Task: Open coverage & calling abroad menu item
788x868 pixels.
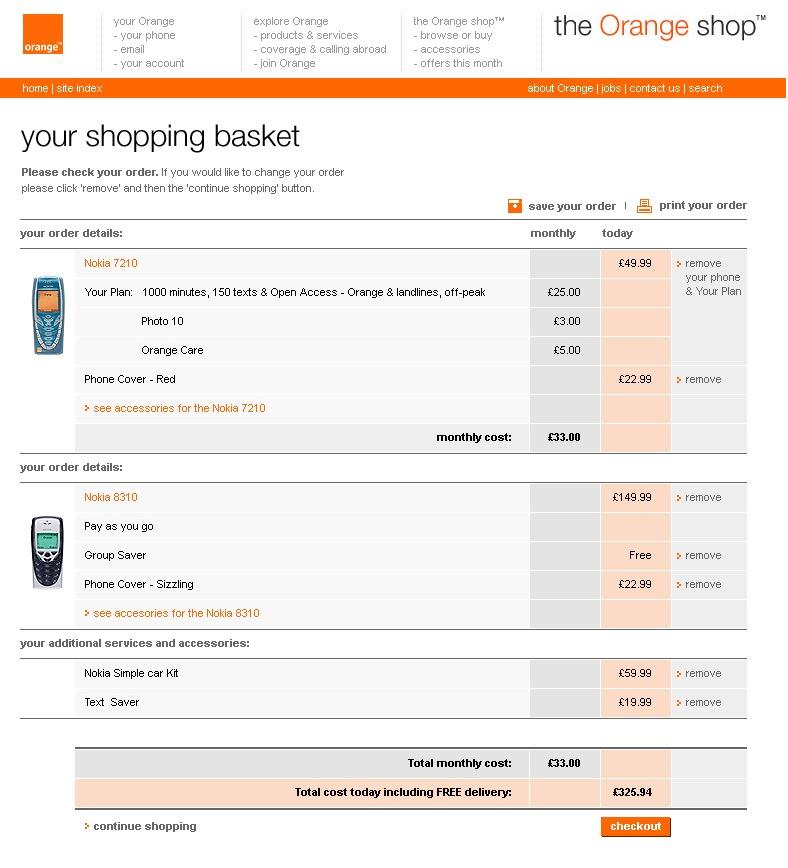Action: tap(323, 50)
